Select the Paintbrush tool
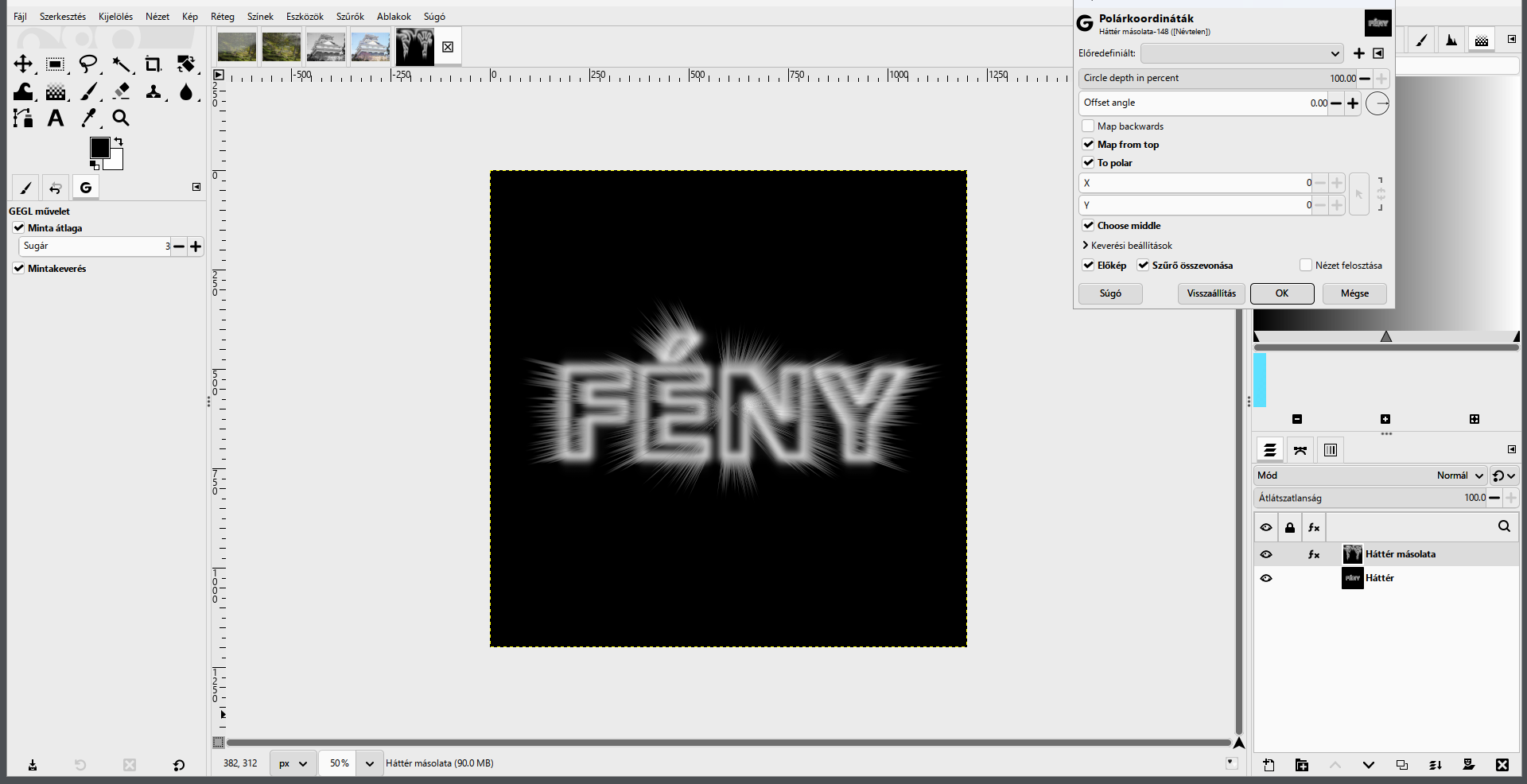 88,91
